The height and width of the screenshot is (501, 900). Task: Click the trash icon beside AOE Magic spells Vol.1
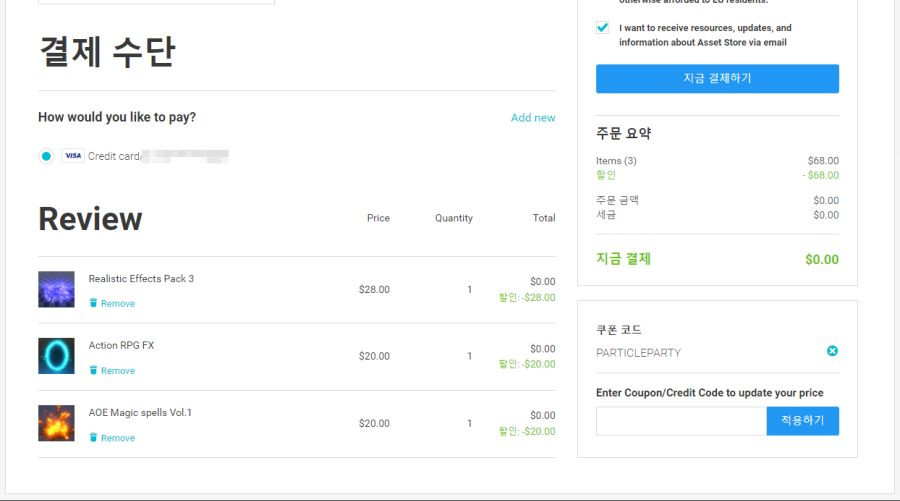click(93, 437)
